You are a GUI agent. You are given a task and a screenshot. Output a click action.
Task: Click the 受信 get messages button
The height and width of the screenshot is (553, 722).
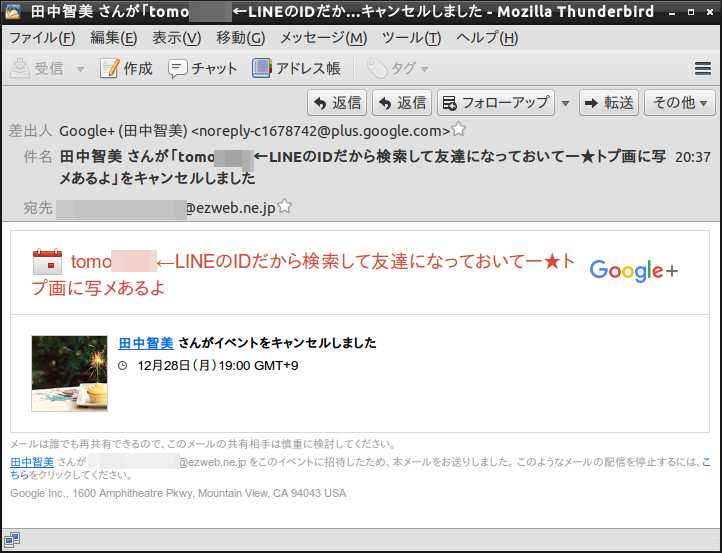tap(37, 69)
